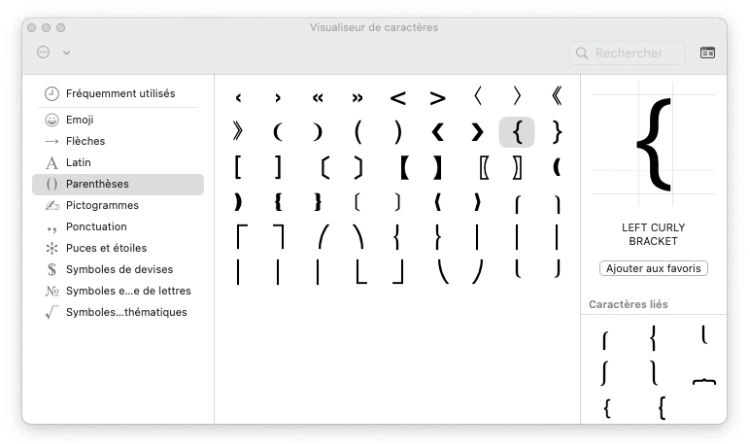
Task: Select the right floor corner bracket ⌋
Action: (398, 272)
